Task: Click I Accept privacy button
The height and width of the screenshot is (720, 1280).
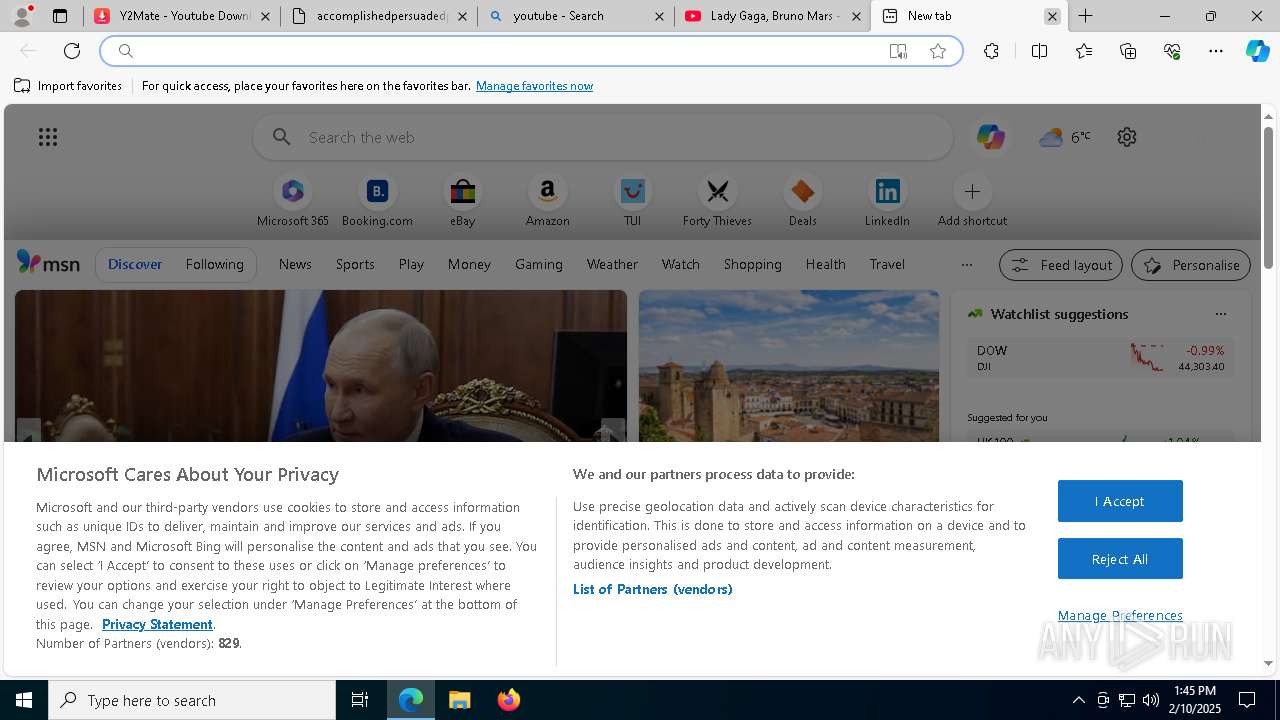Action: pyautogui.click(x=1120, y=501)
